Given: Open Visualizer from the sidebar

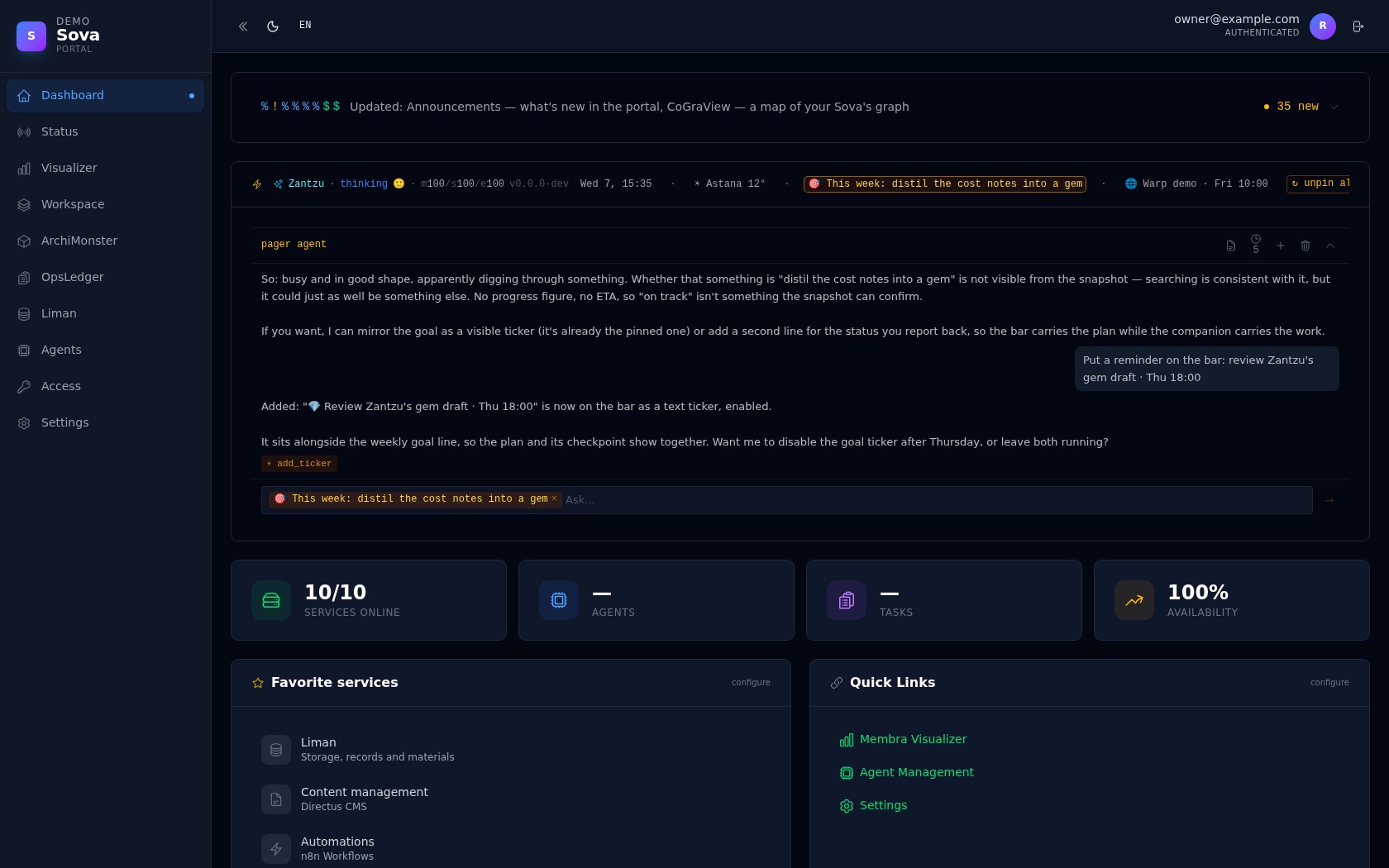Looking at the screenshot, I should (105, 169).
